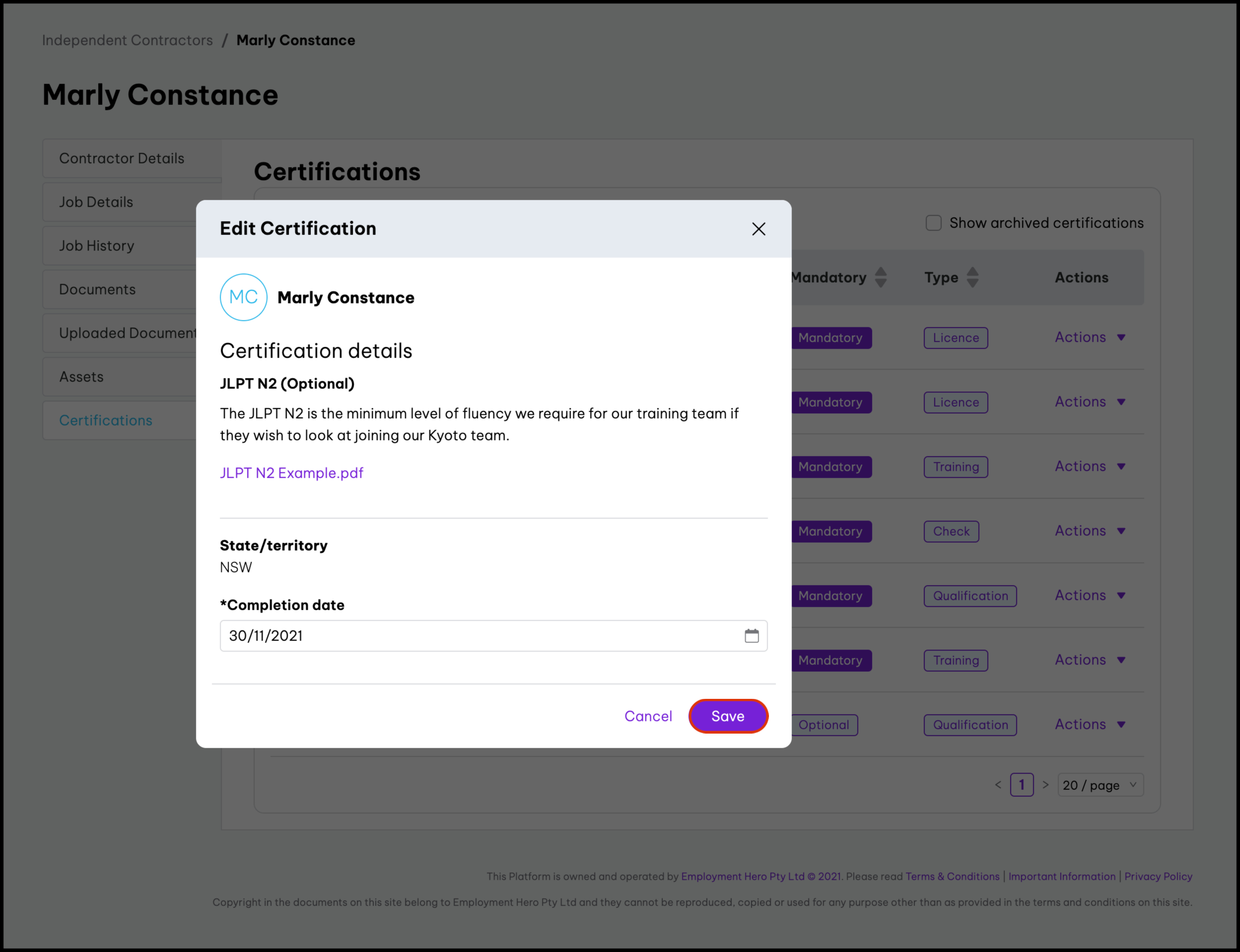Close the Edit Certification dialog
This screenshot has height=952, width=1240.
(x=758, y=229)
